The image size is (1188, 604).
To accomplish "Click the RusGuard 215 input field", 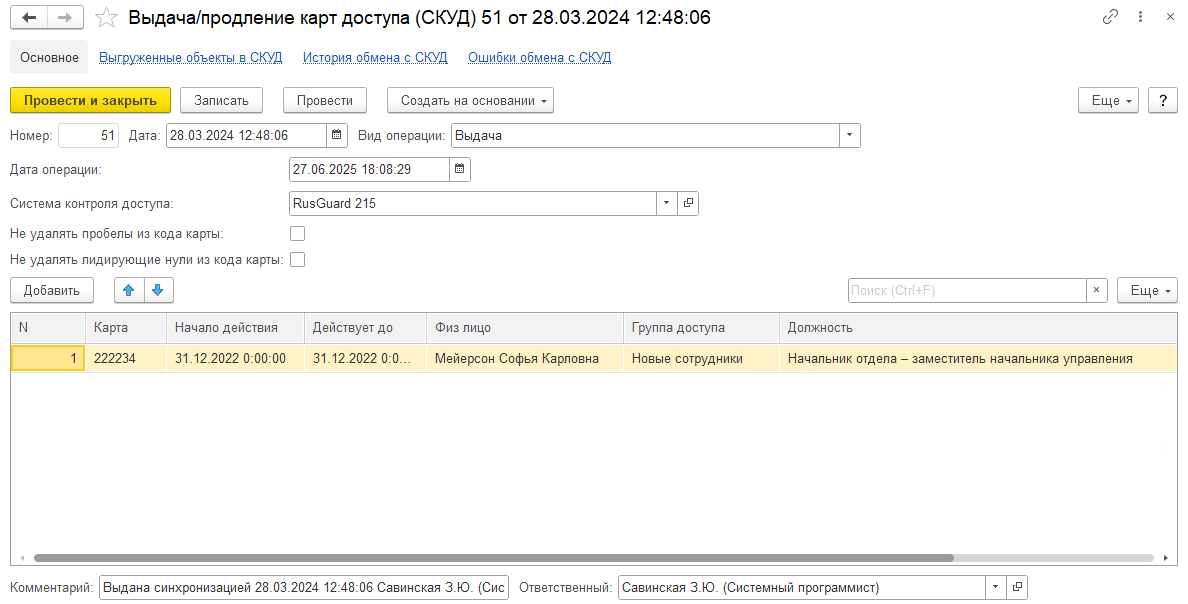I will coord(473,203).
